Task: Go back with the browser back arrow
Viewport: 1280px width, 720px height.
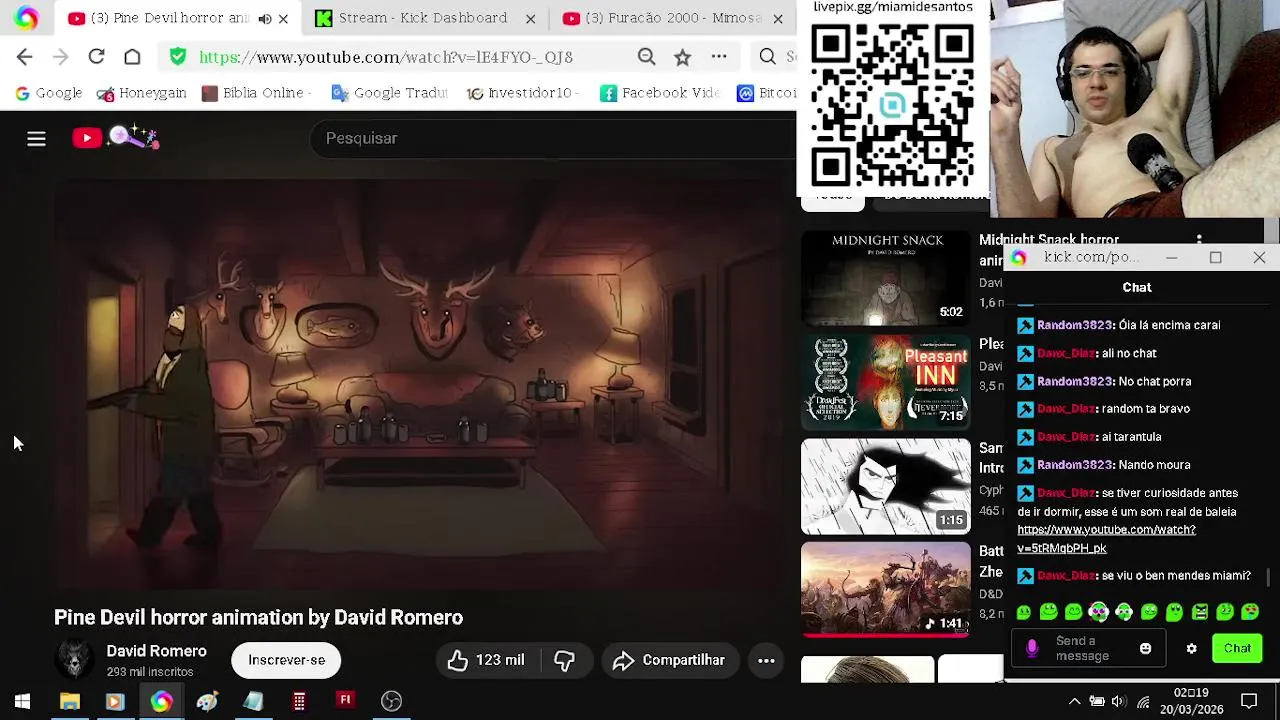Action: click(25, 57)
